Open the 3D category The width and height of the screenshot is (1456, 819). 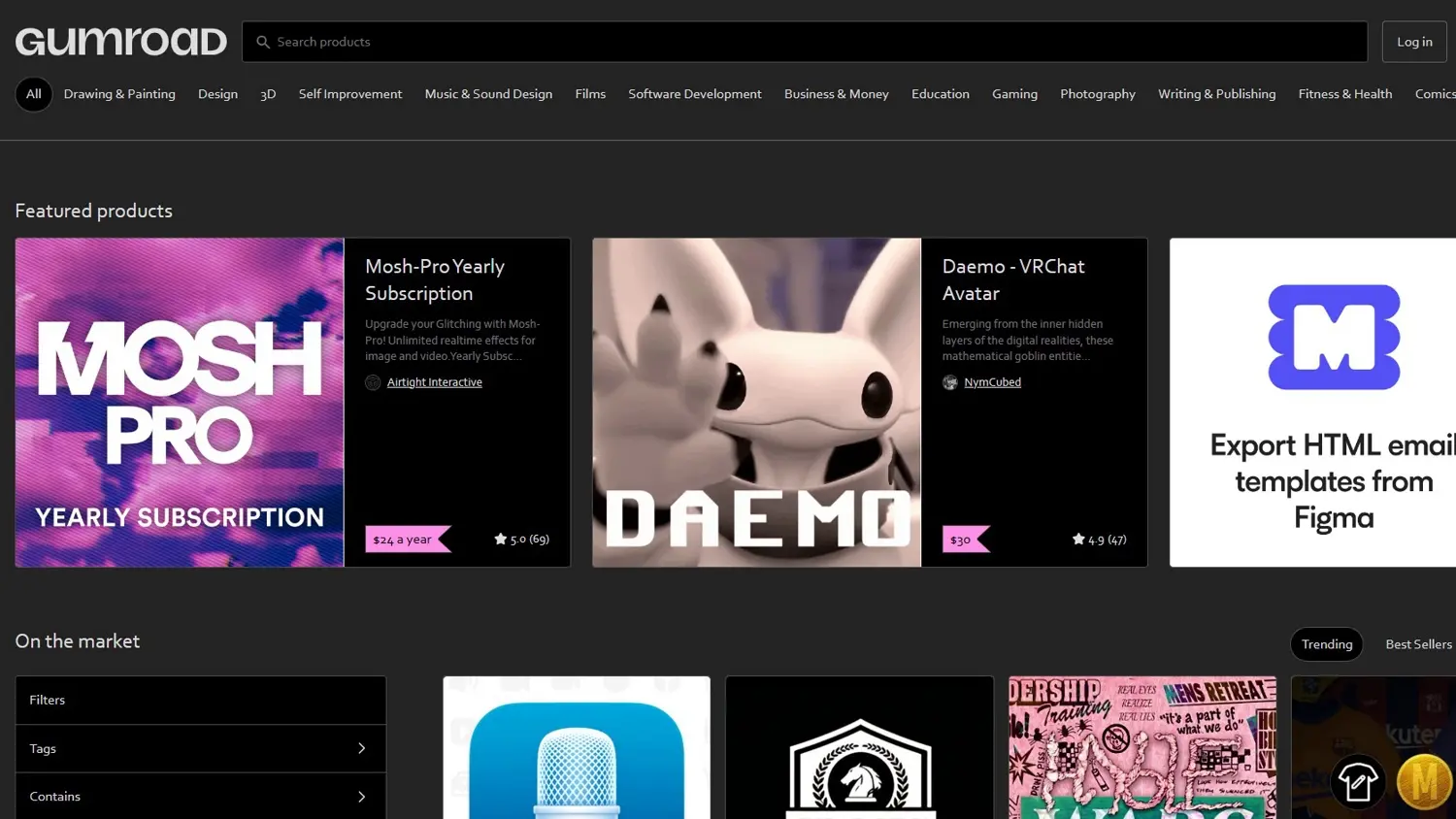(x=268, y=94)
